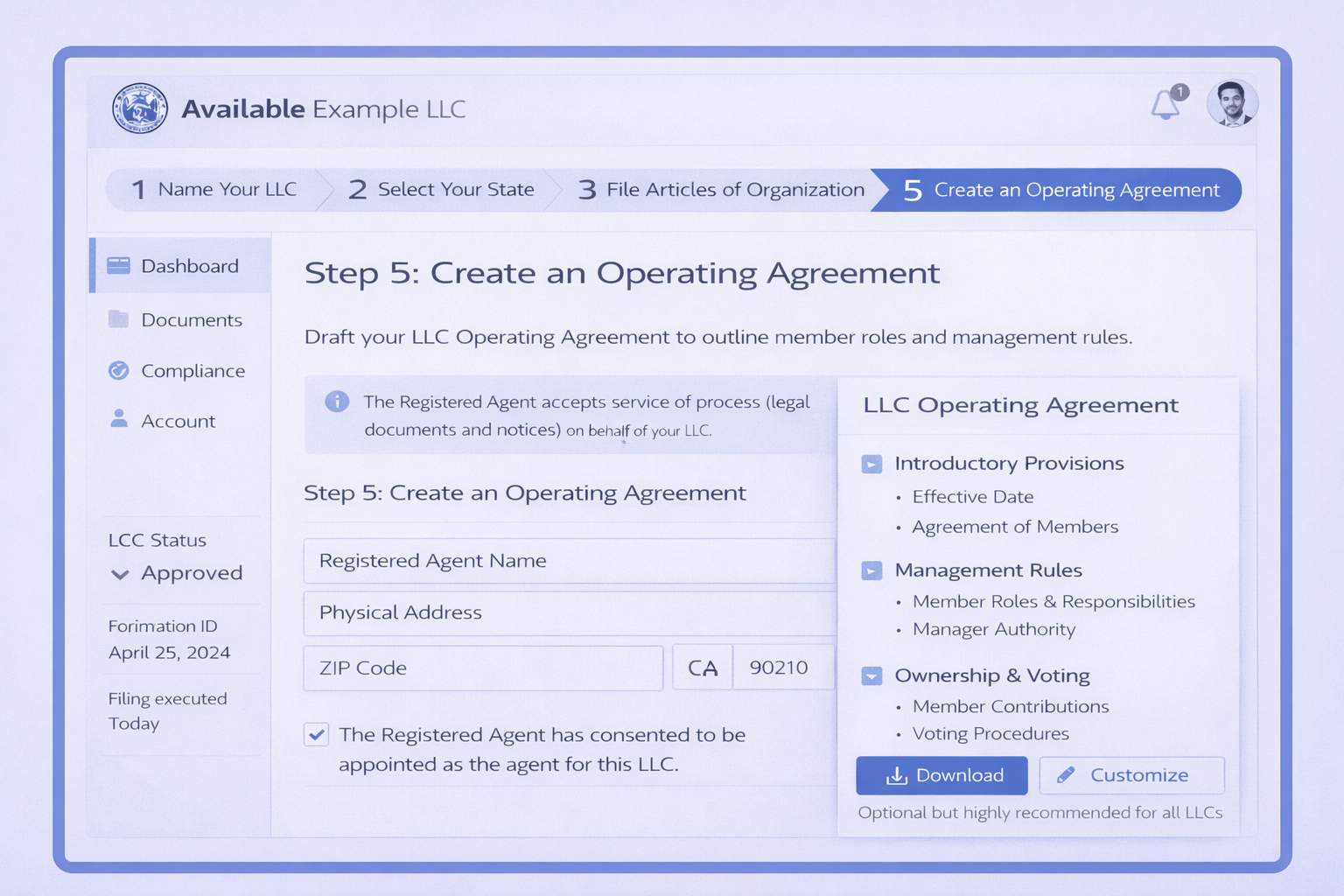Image resolution: width=1344 pixels, height=896 pixels.
Task: Click the pencil icon on the Customize button
Action: click(x=1067, y=774)
